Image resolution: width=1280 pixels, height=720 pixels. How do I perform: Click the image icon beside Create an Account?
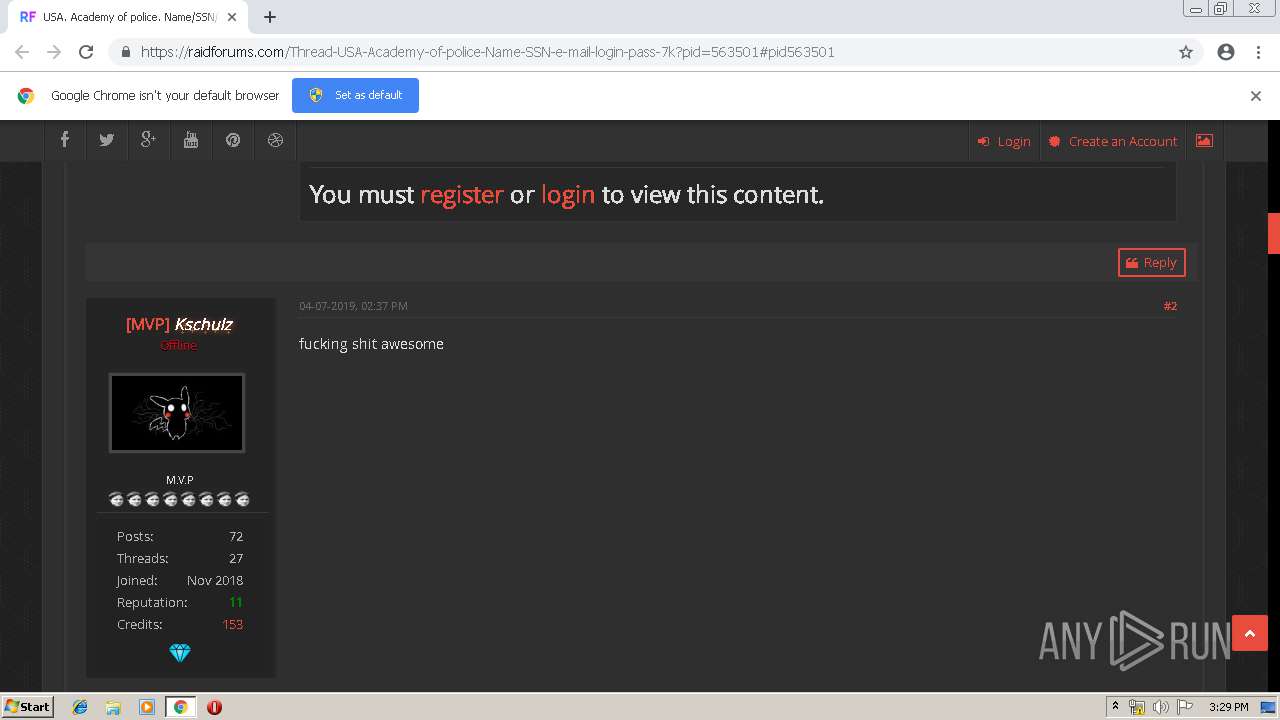click(1204, 141)
